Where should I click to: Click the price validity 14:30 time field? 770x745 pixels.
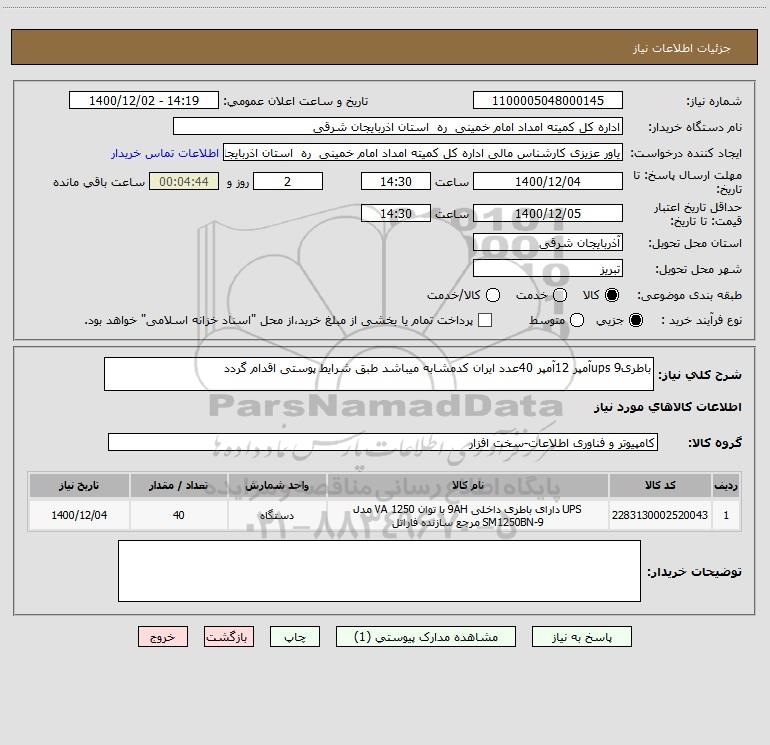click(396, 213)
